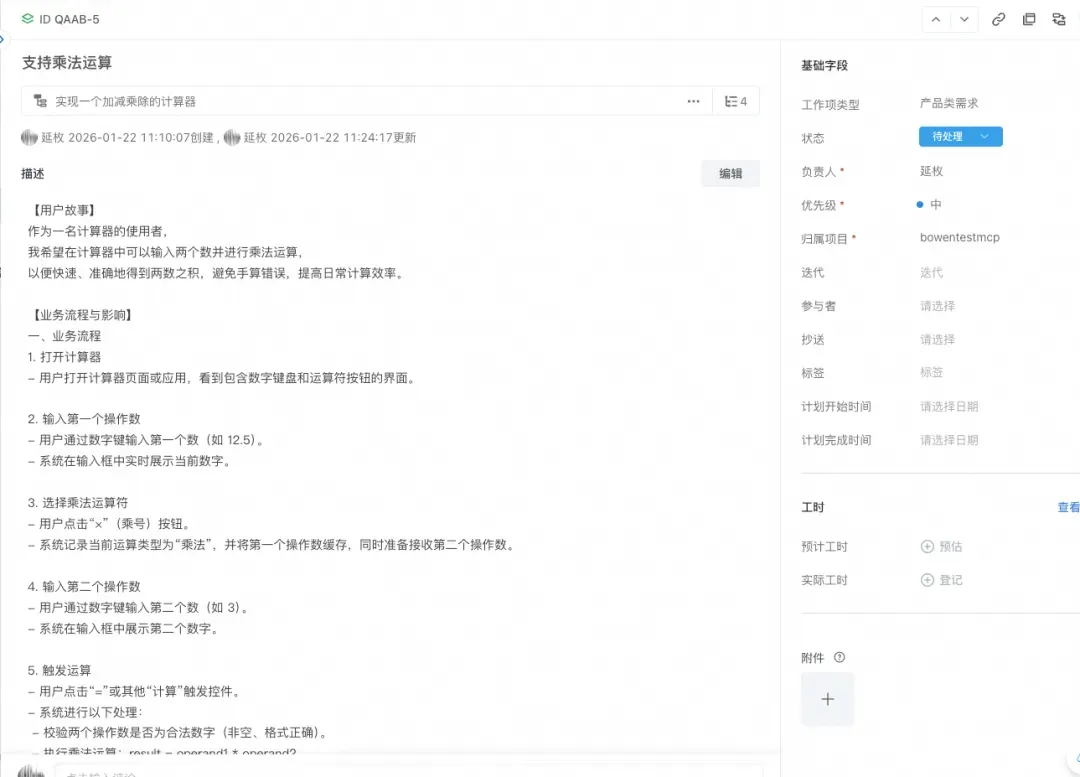Click the line 1. 打开计算器
Screen dimensions: 1080x777
click(x=64, y=357)
